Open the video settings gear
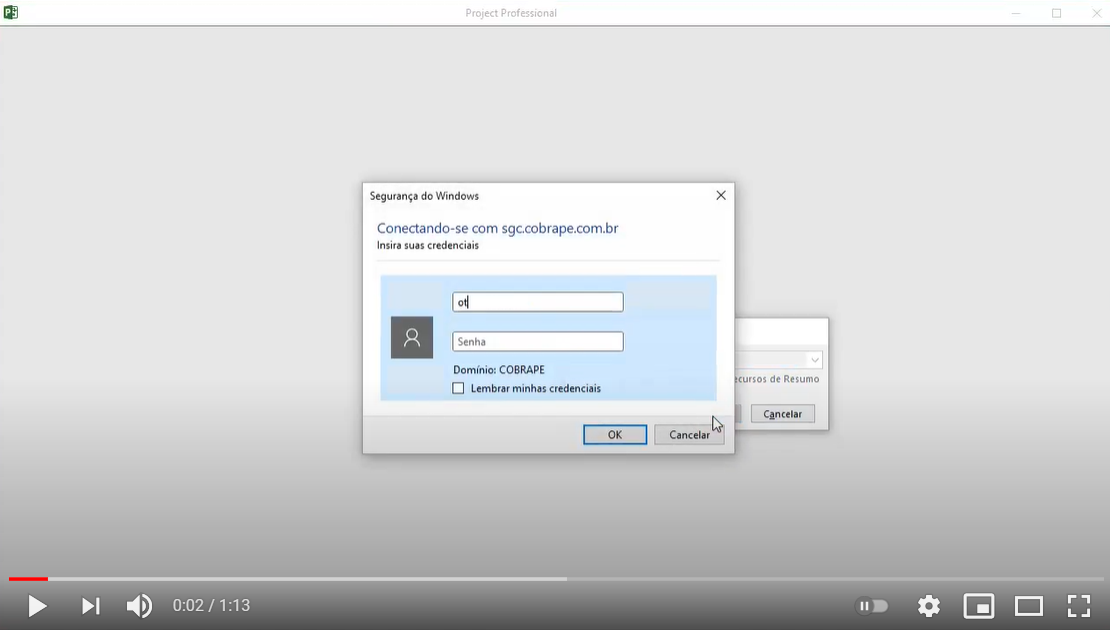The height and width of the screenshot is (630, 1110). 929,606
